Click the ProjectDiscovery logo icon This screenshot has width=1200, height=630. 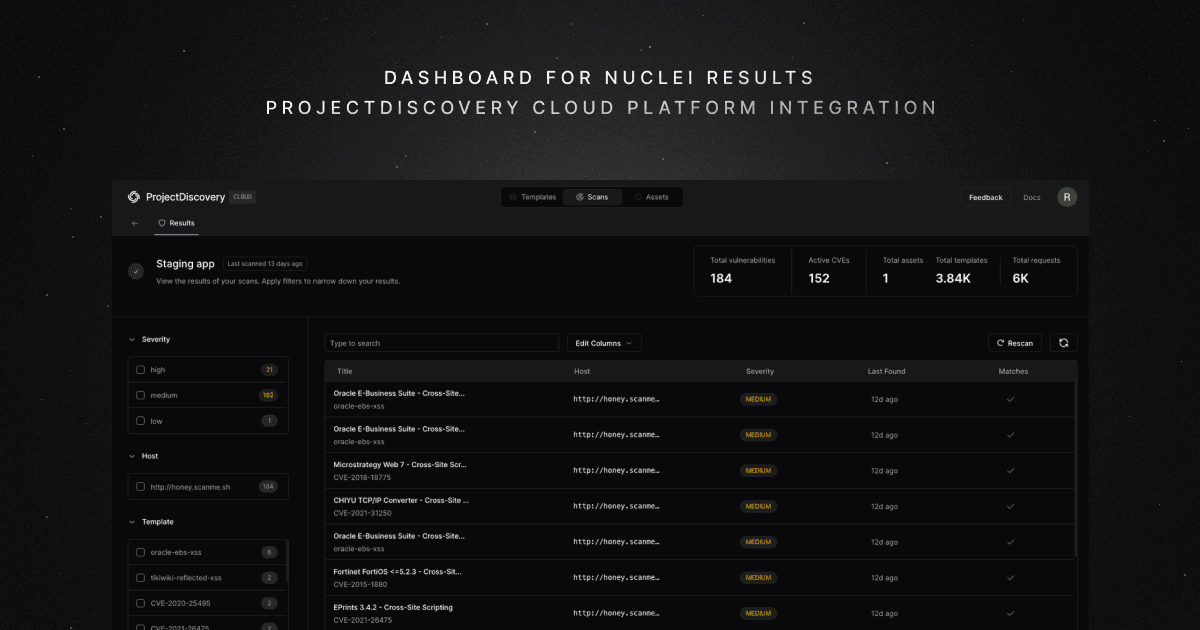134,197
